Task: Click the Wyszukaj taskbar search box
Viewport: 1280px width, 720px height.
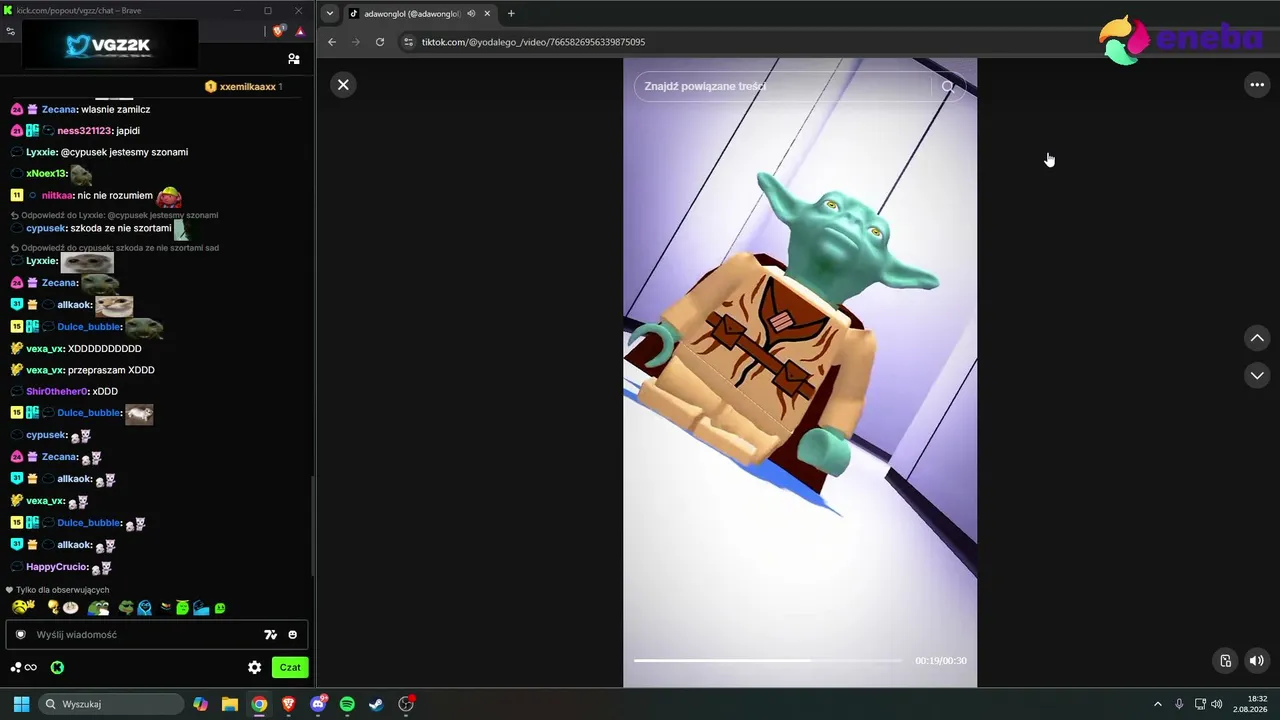Action: coord(111,704)
